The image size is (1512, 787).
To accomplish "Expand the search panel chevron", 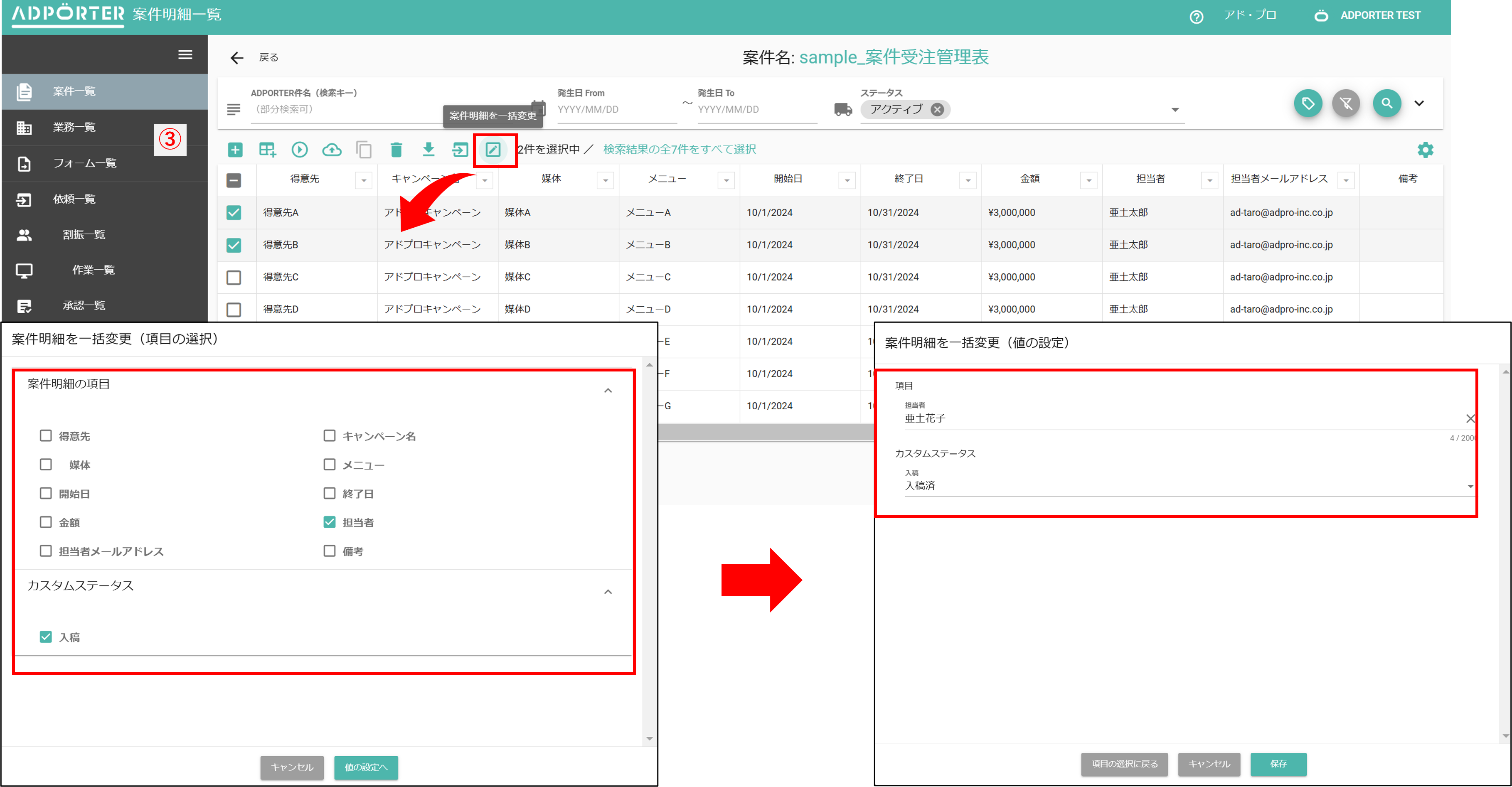I will tap(1419, 103).
